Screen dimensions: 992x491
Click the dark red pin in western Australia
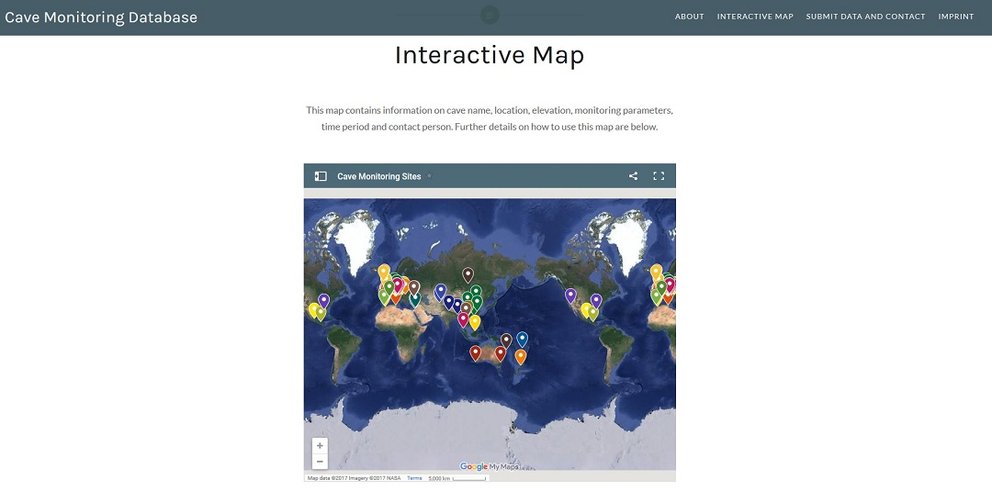(x=476, y=353)
